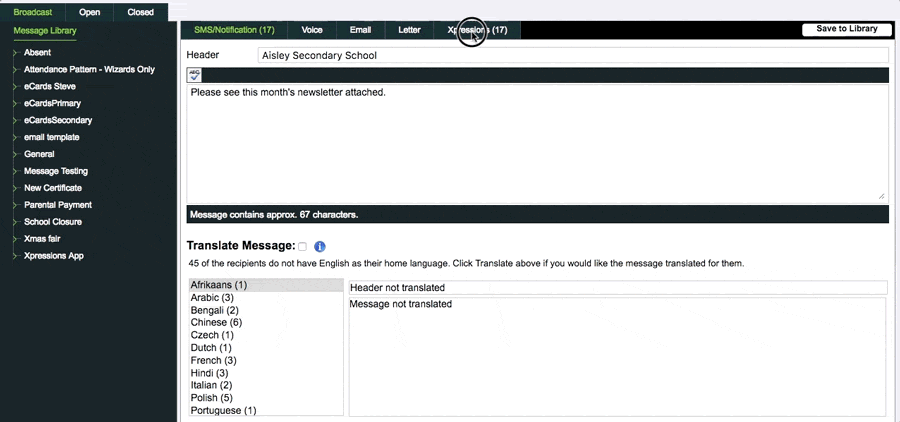Select the SMS/Notification (17) tab
900x422 pixels.
[234, 30]
